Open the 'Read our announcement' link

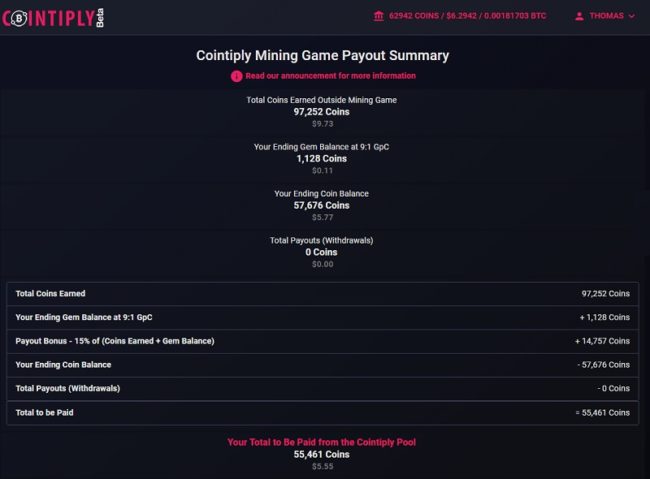click(330, 76)
